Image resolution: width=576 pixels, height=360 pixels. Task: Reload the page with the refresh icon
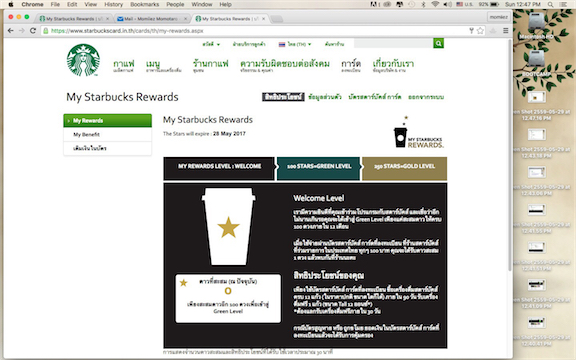tap(33, 31)
